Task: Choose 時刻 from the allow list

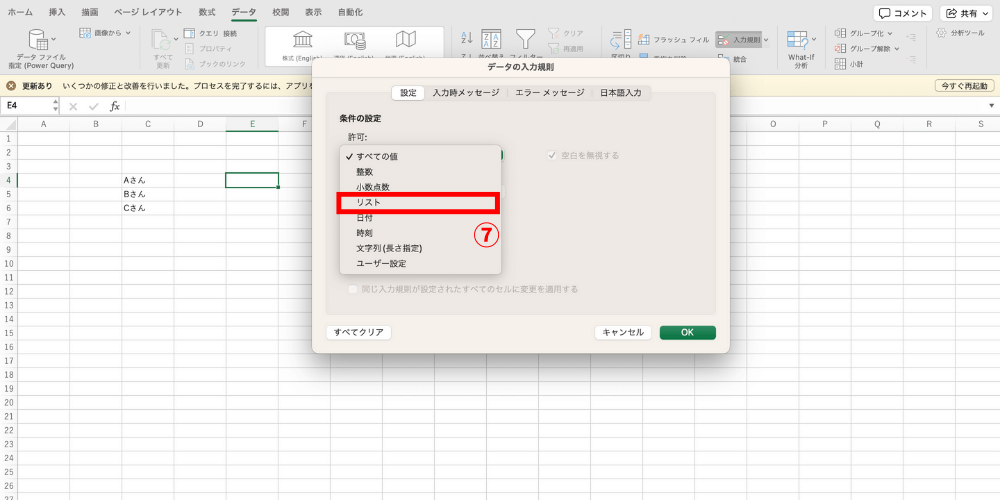Action: pyautogui.click(x=420, y=233)
